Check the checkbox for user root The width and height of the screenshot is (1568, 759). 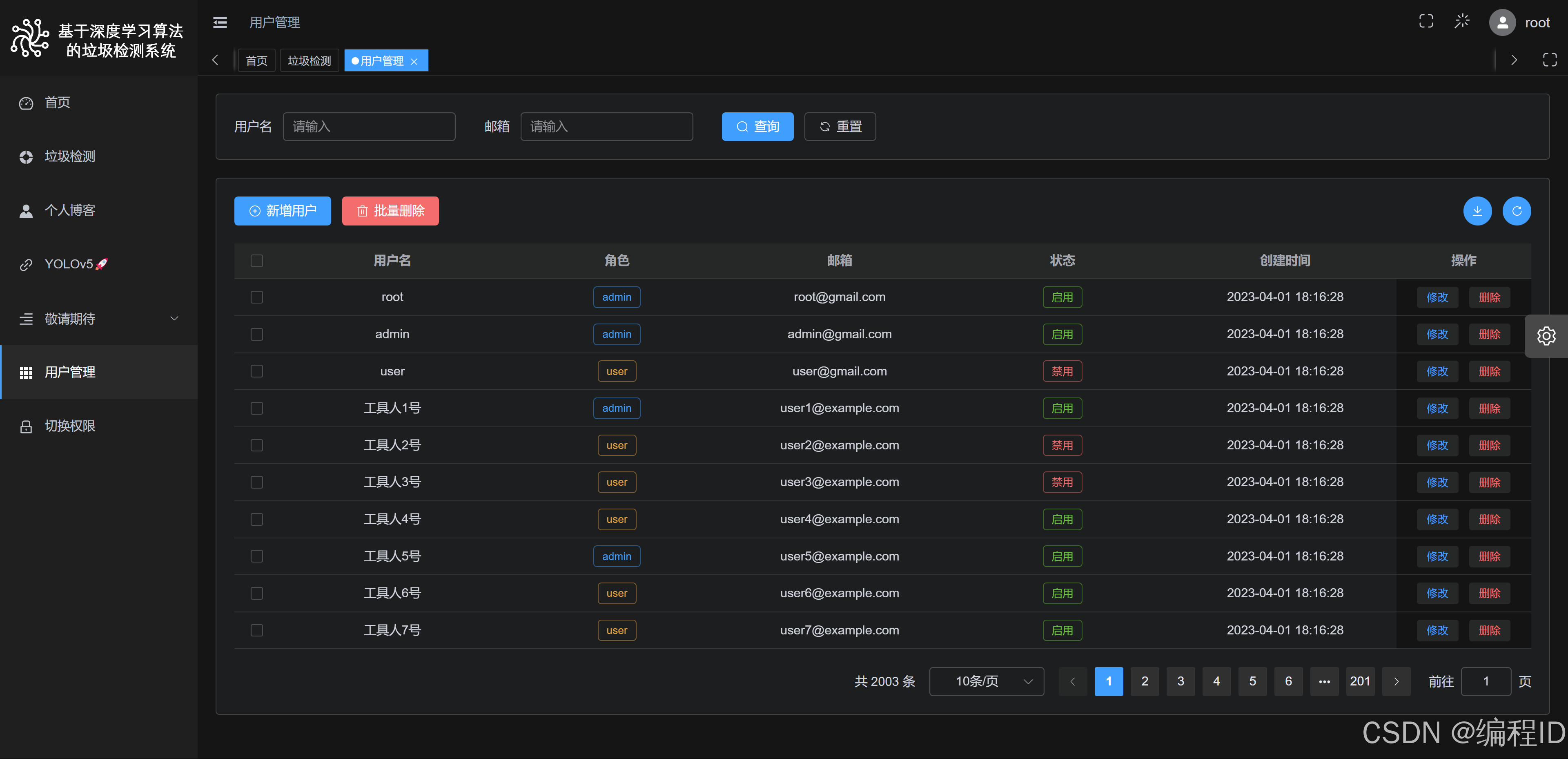pyautogui.click(x=256, y=297)
